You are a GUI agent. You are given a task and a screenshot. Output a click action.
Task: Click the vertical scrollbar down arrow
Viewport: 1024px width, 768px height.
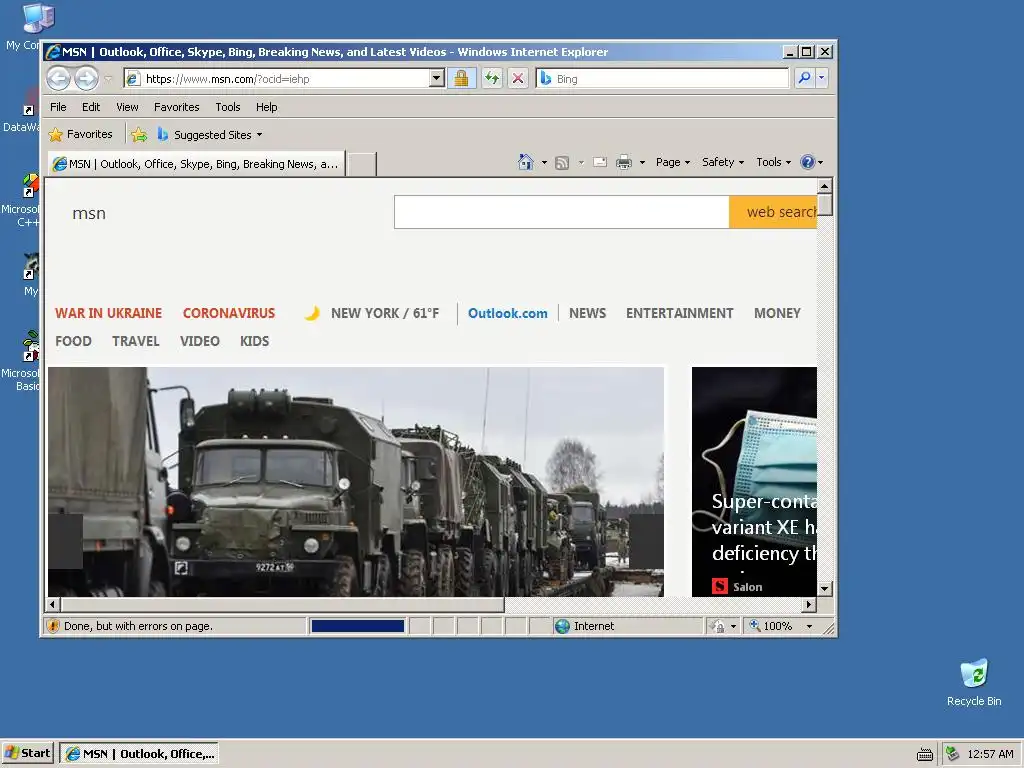coord(825,588)
